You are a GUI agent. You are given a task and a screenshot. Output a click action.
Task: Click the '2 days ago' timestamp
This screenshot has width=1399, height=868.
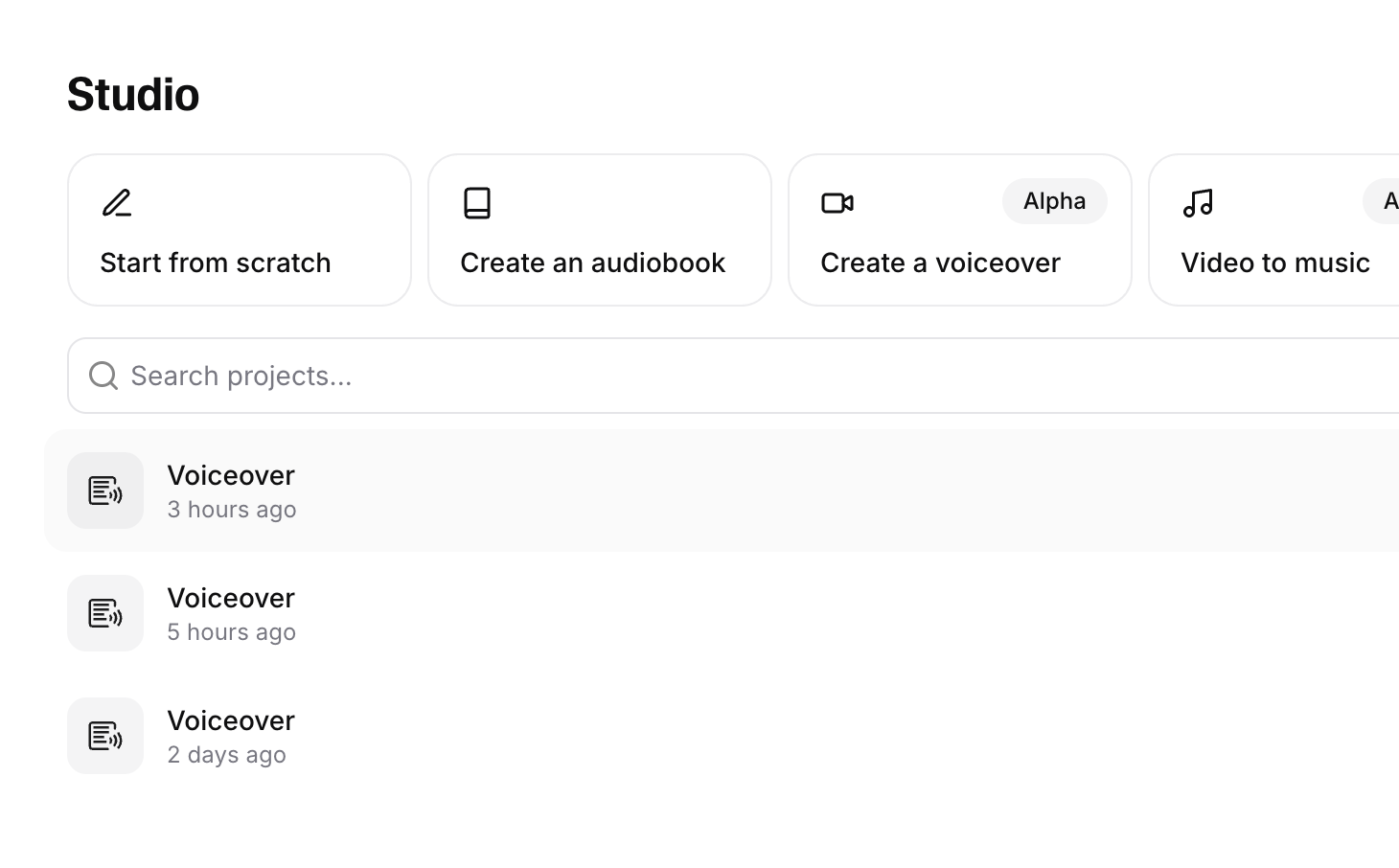coord(226,755)
